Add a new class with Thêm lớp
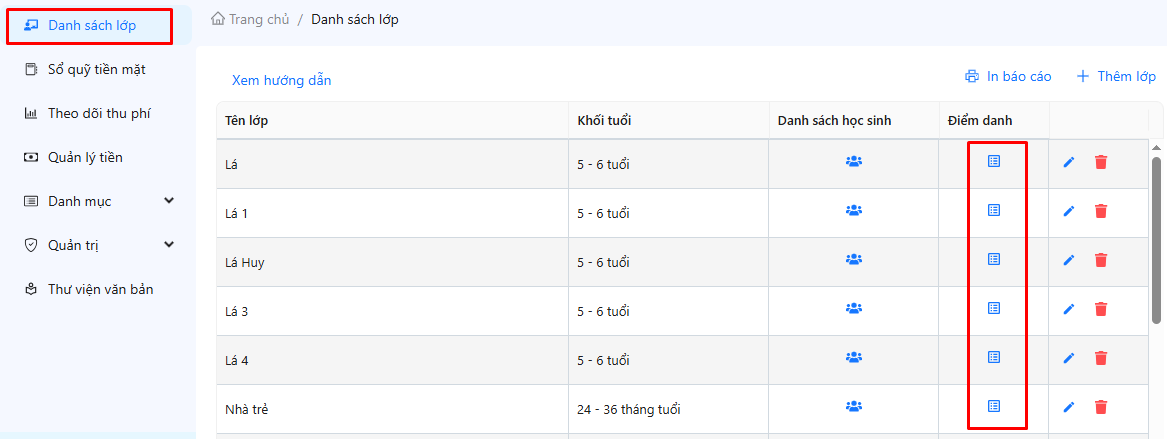Screen dimensions: 1167x439 pyautogui.click(x=1116, y=76)
